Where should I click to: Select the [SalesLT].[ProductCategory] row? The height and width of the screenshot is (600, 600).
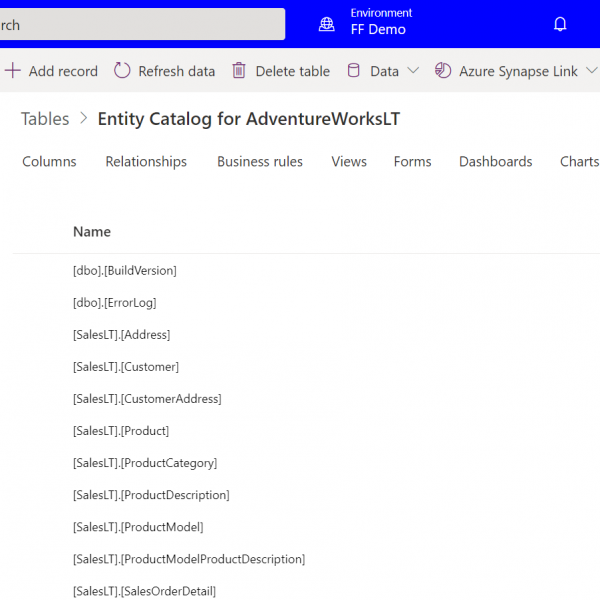145,463
